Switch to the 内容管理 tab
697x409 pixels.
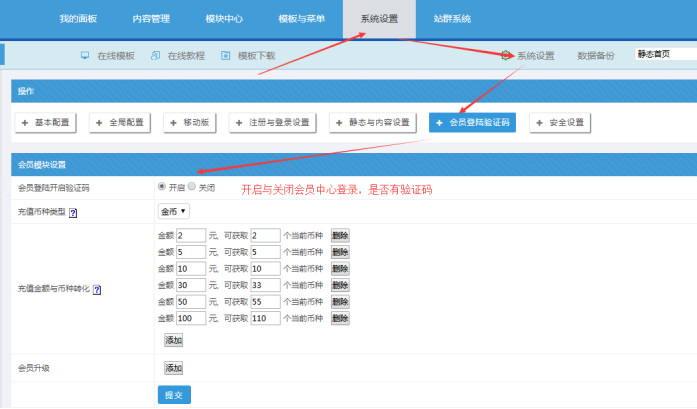tap(150, 19)
